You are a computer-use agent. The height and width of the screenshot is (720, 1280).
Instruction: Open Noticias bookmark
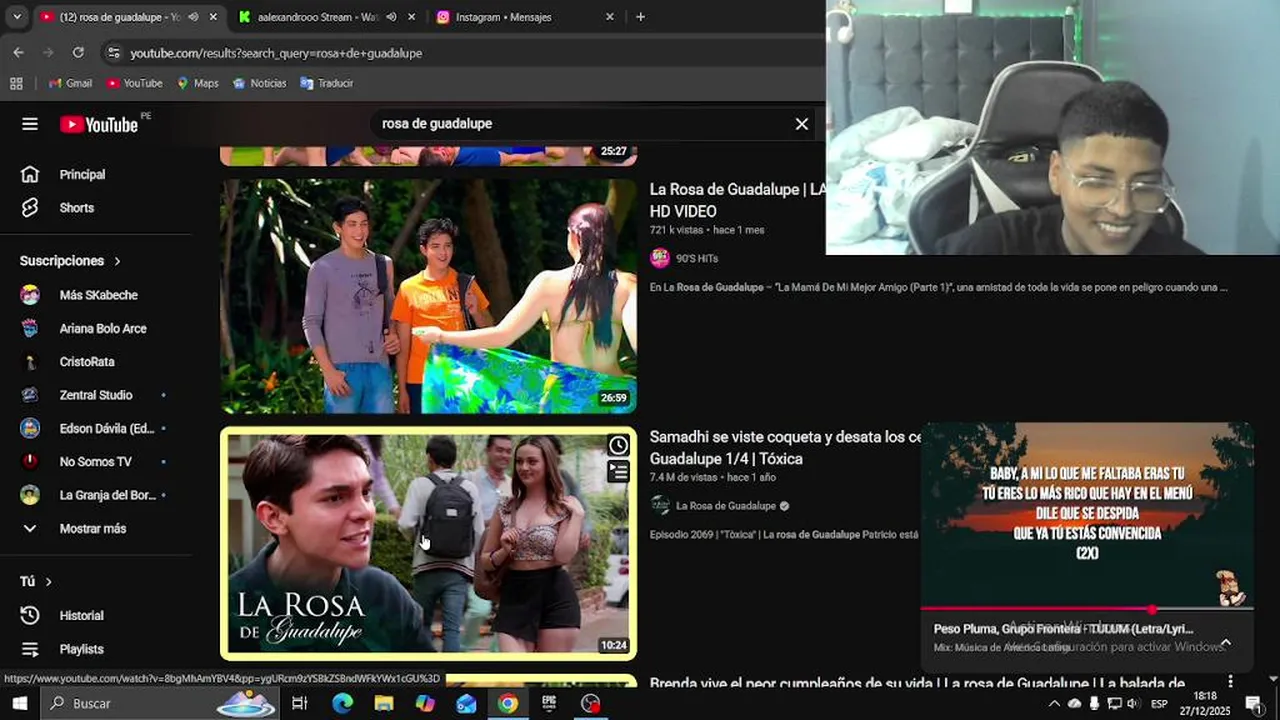(x=259, y=83)
